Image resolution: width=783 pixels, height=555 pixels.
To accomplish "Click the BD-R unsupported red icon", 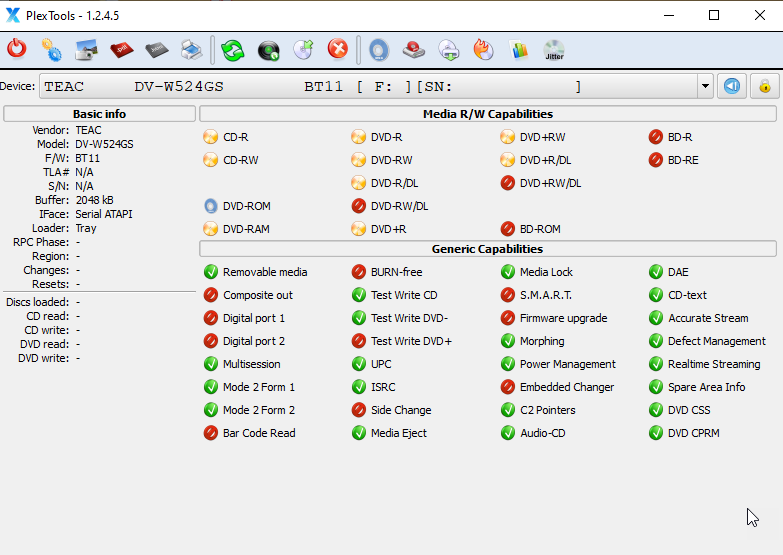I will pyautogui.click(x=656, y=137).
